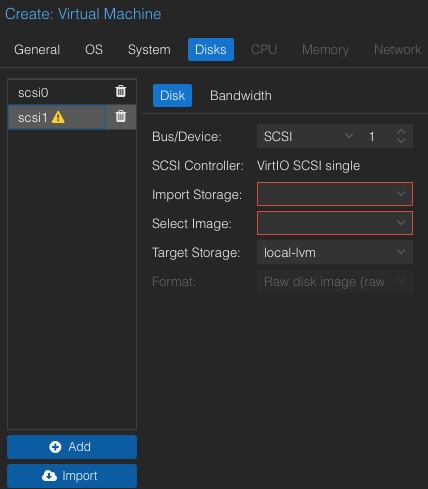Remove scsi1 disk using its trash icon
The height and width of the screenshot is (489, 428).
tap(121, 116)
